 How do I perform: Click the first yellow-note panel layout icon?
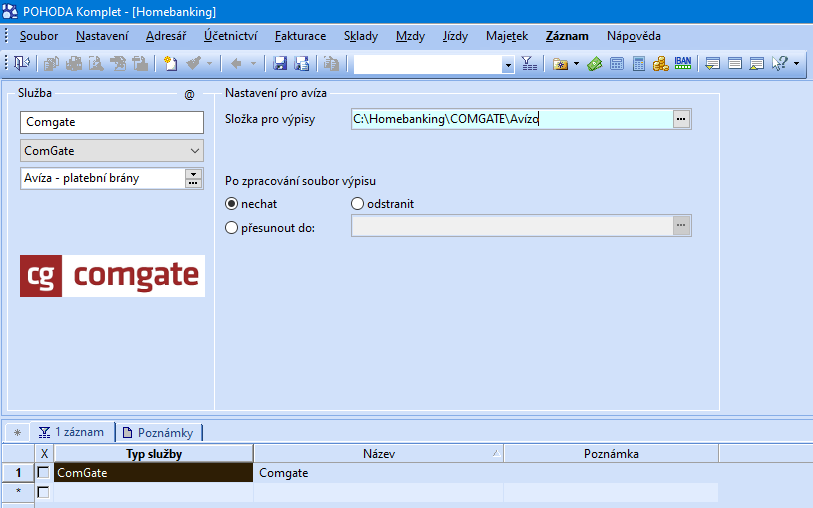[712, 64]
